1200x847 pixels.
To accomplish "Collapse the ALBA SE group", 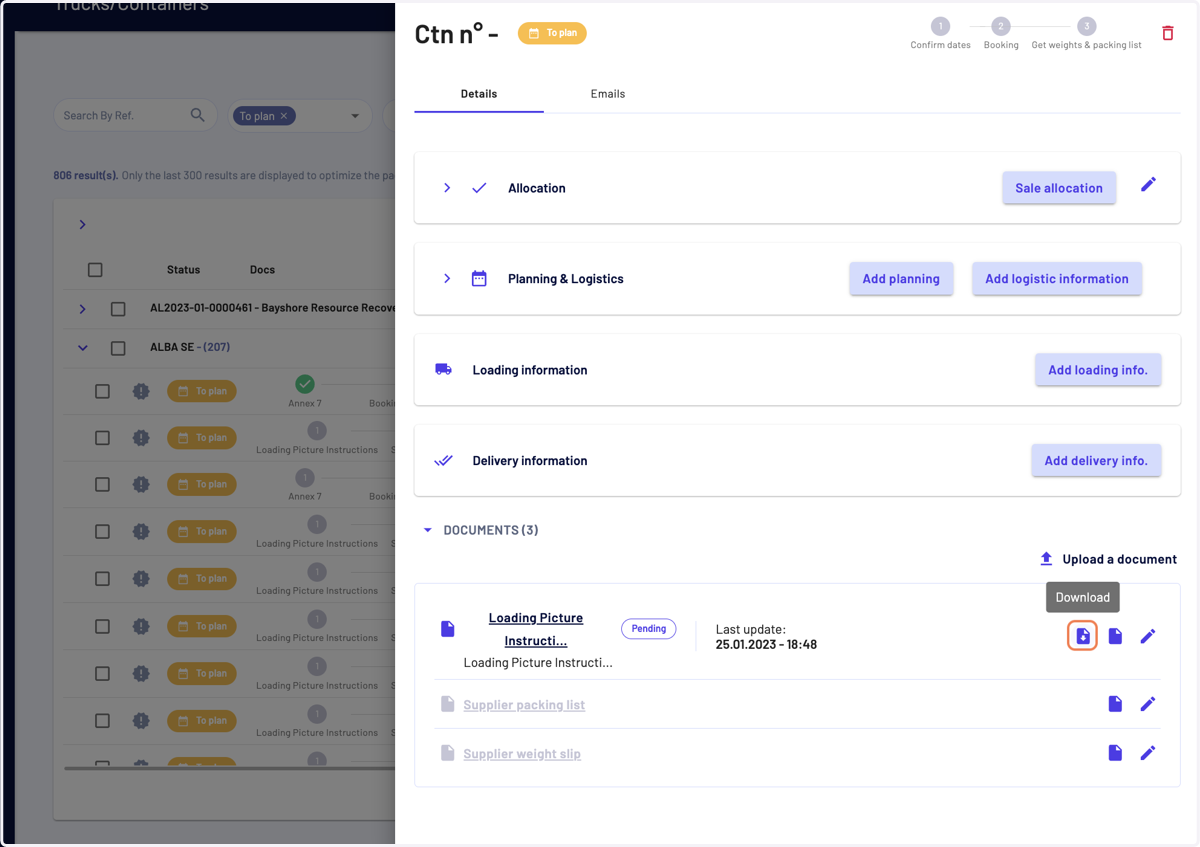I will [x=83, y=348].
